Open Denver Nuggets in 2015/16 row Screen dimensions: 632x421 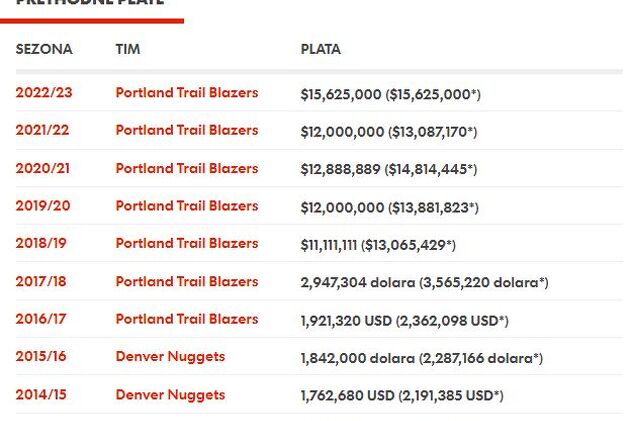[170, 357]
